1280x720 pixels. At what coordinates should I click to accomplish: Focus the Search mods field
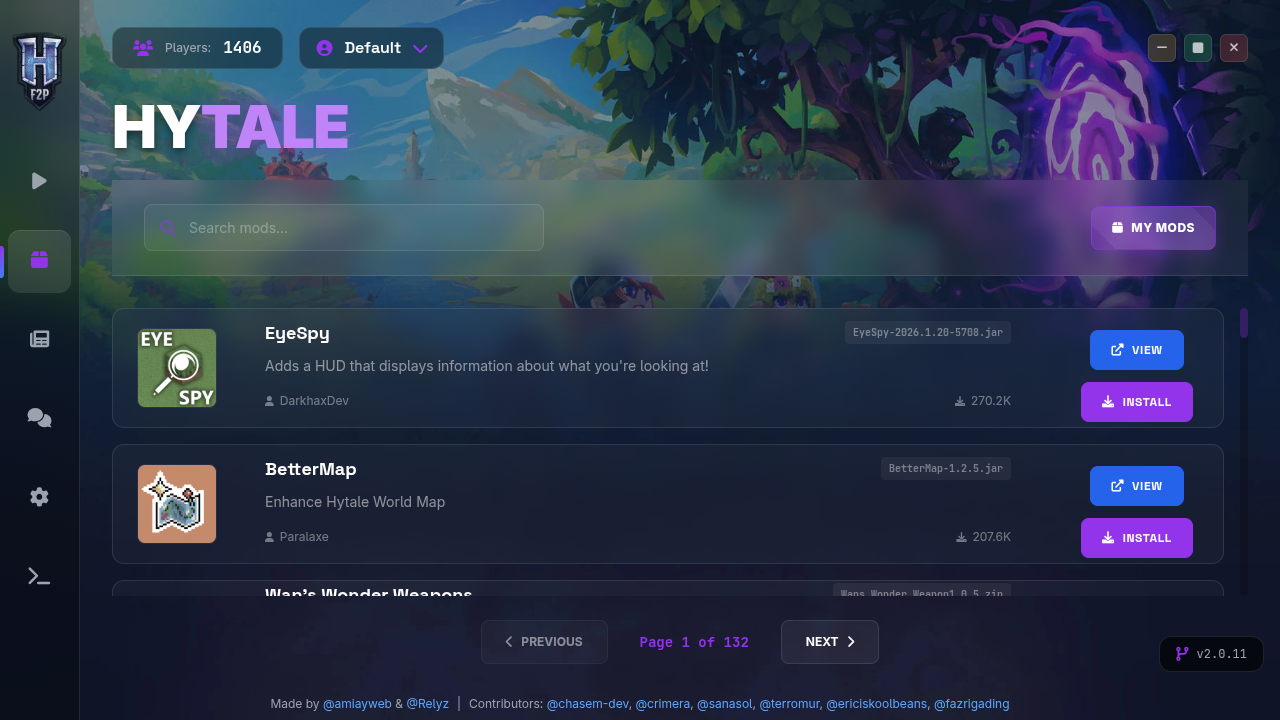[344, 228]
